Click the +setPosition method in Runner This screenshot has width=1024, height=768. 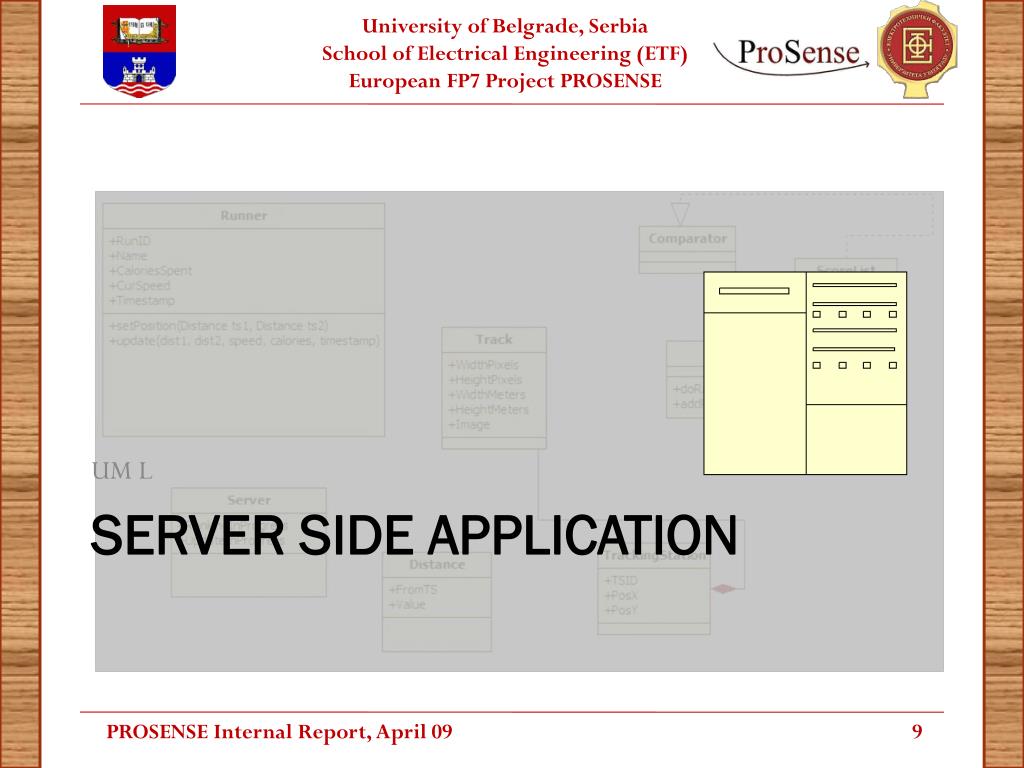(x=219, y=326)
